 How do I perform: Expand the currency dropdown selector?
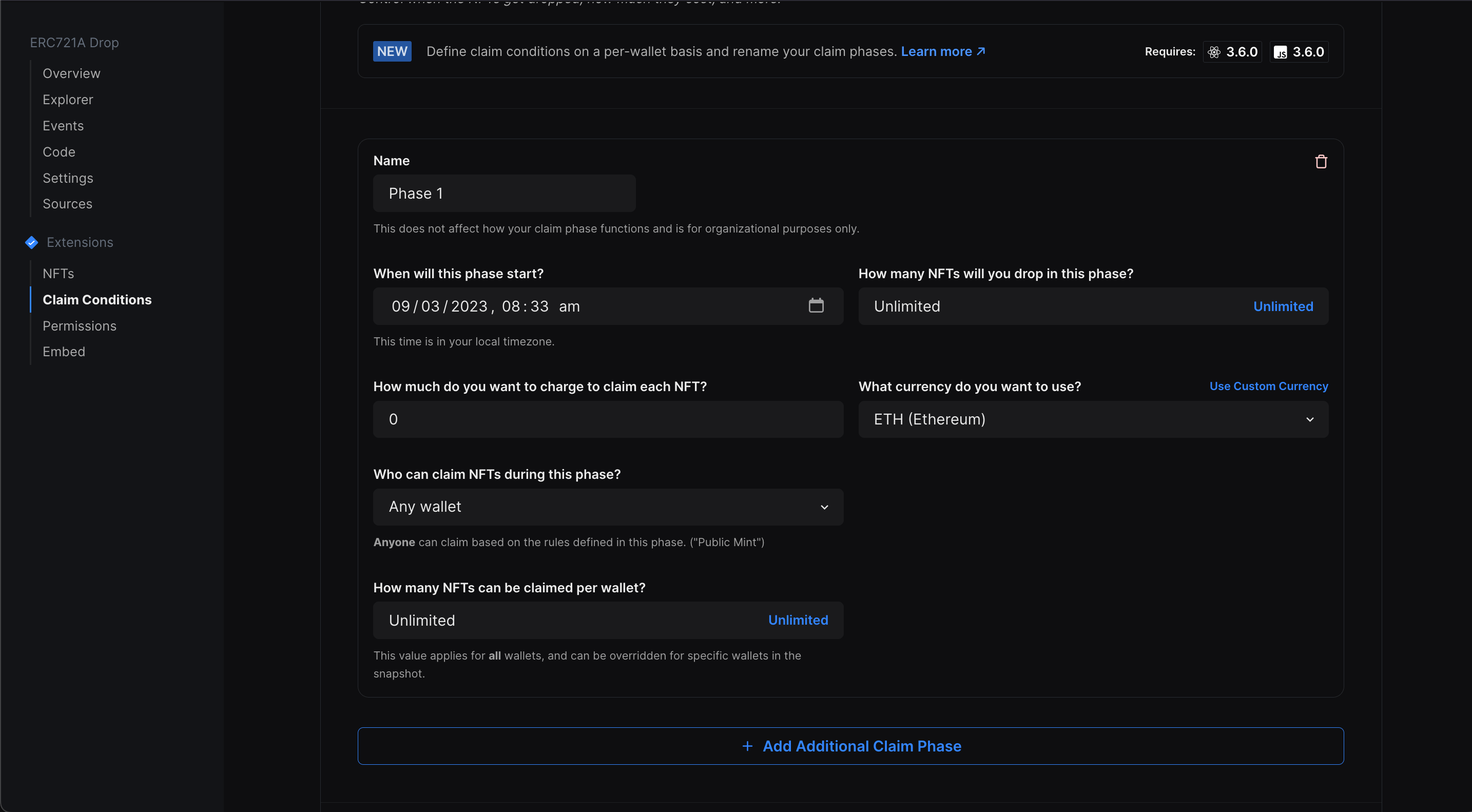(1093, 419)
